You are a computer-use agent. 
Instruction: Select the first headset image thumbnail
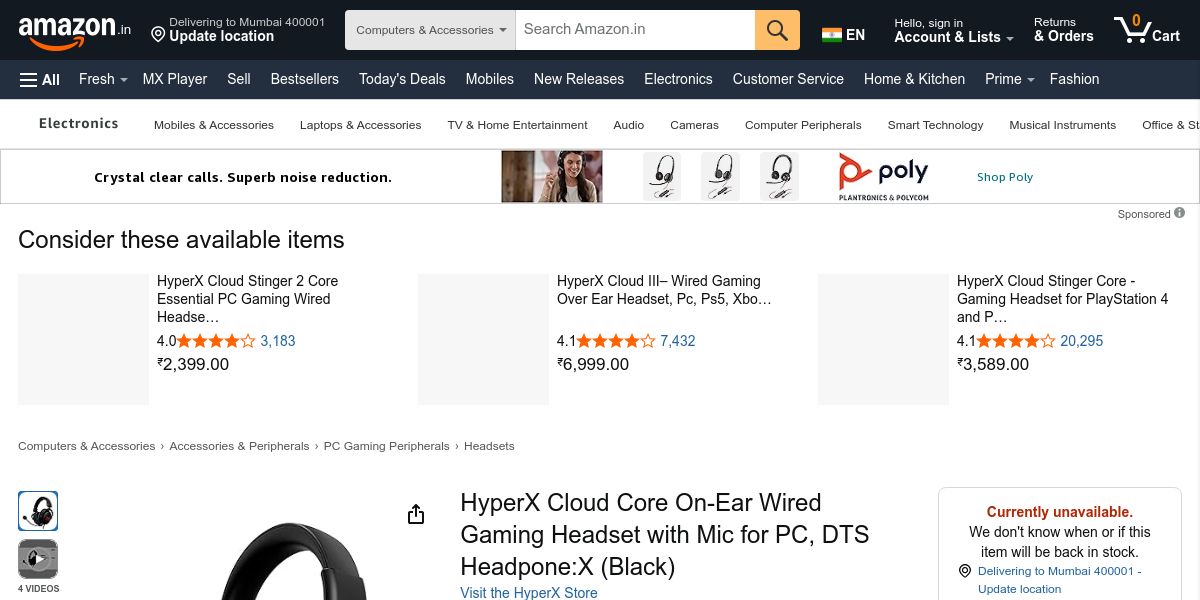[38, 511]
